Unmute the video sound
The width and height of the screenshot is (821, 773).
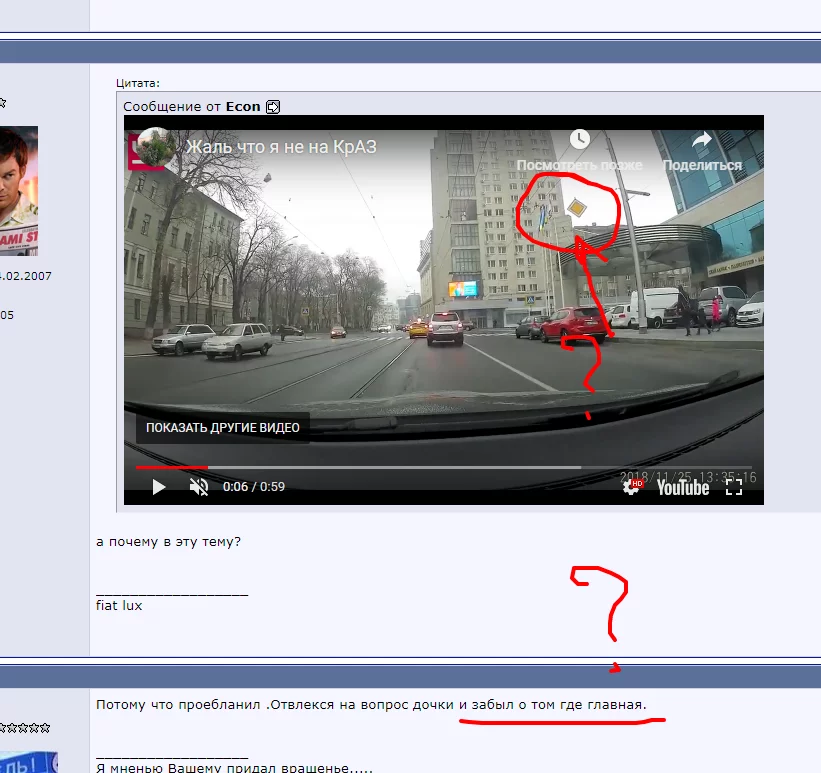(199, 487)
